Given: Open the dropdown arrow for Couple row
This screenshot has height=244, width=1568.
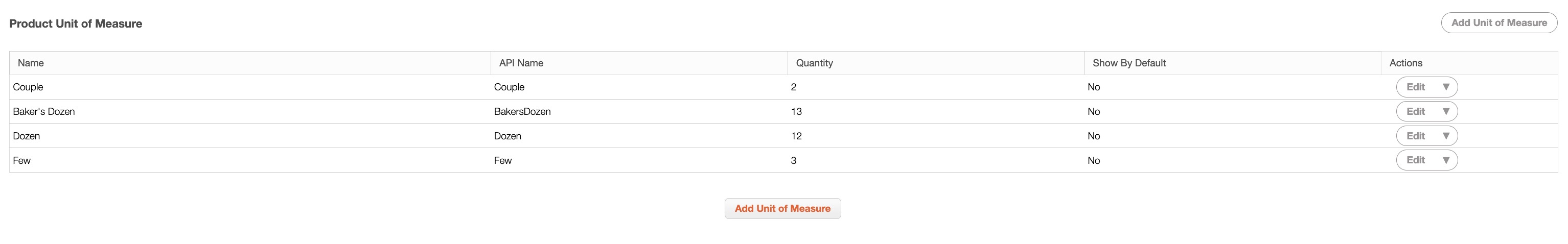Looking at the screenshot, I should click(1446, 87).
